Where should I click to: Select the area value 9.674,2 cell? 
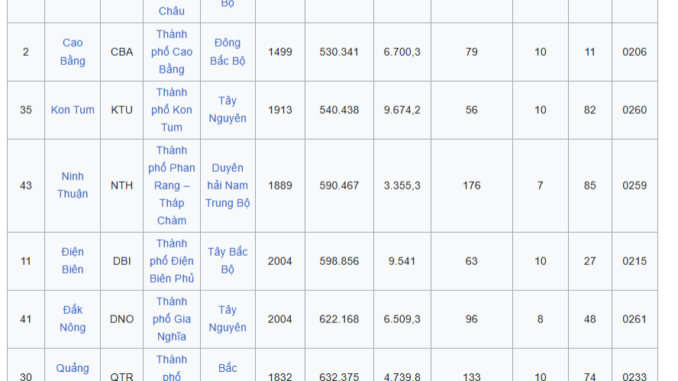point(402,110)
